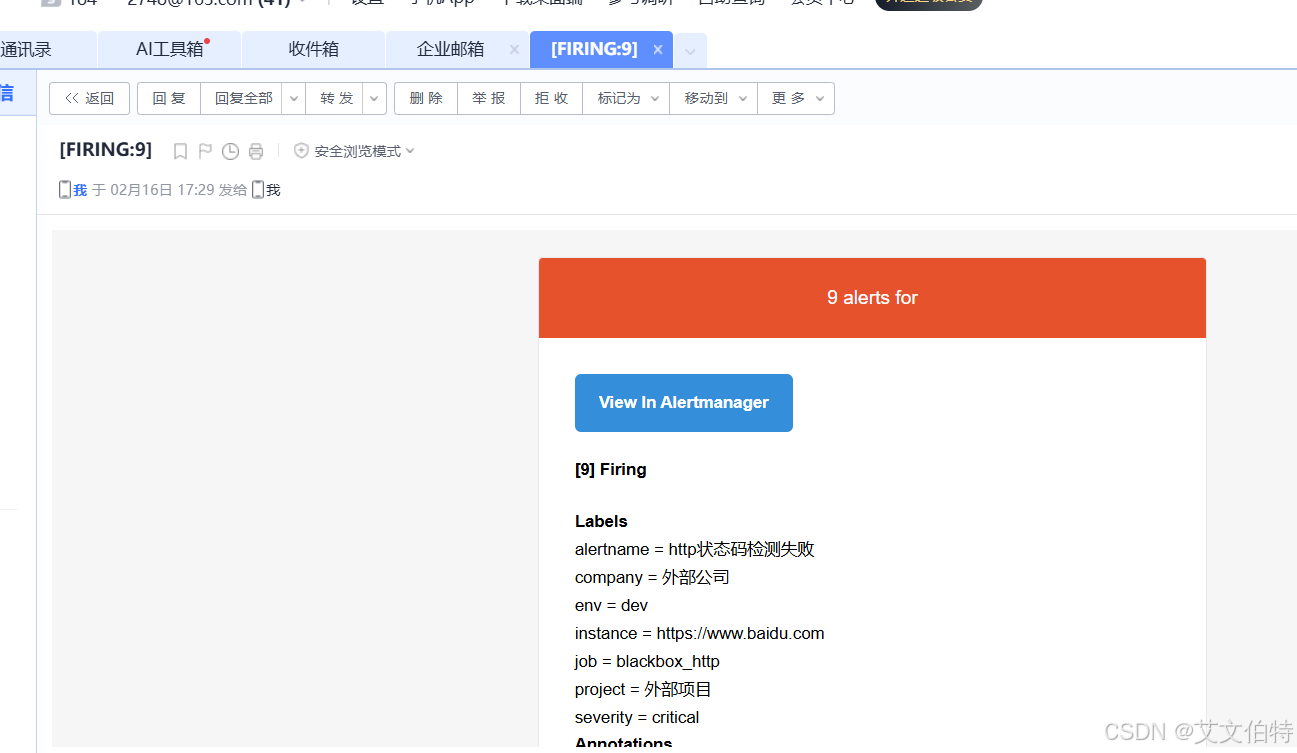
Task: Click the 9 alerts for banner text
Action: [x=872, y=297]
